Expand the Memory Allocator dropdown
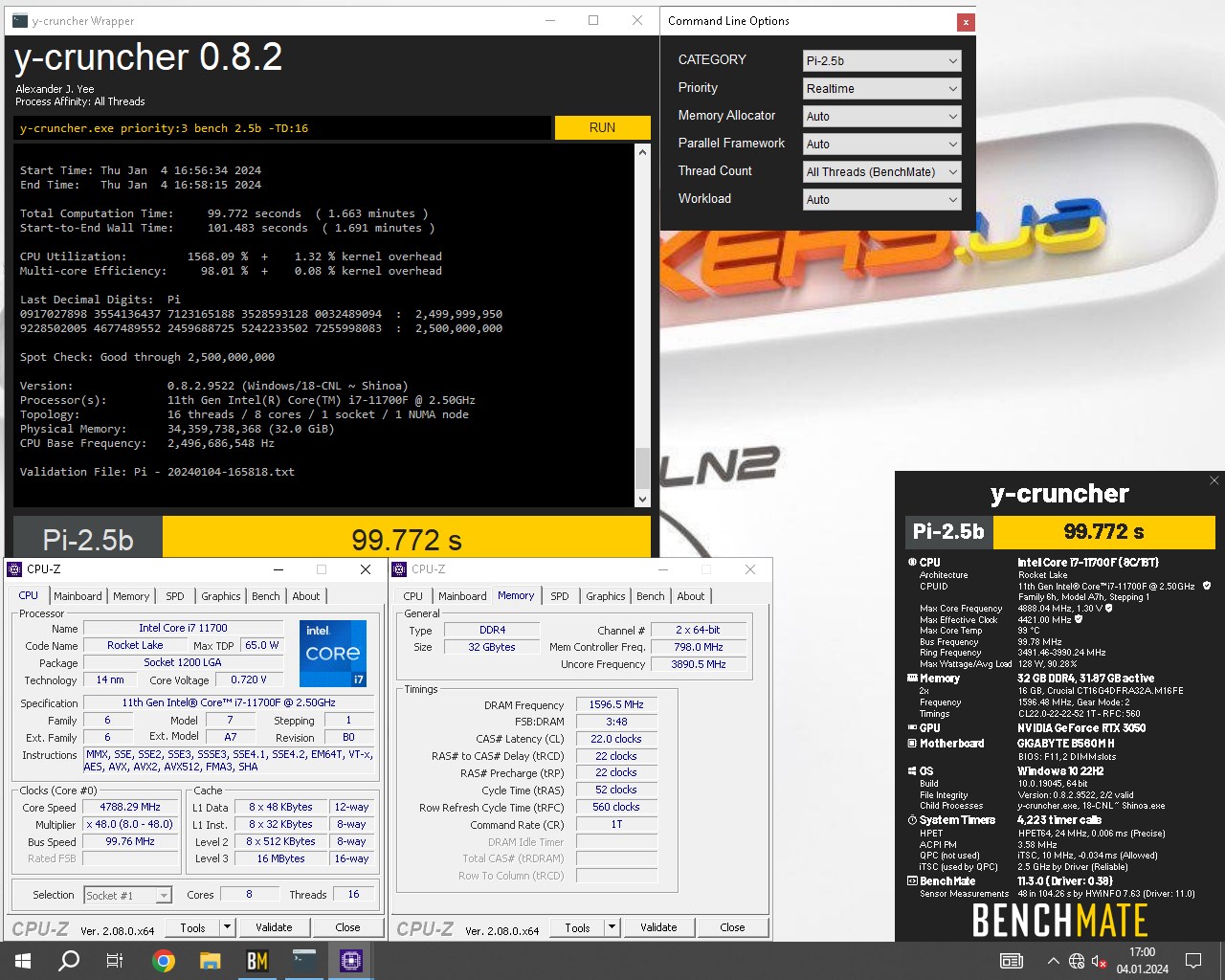The height and width of the screenshot is (980, 1225). pyautogui.click(x=881, y=116)
